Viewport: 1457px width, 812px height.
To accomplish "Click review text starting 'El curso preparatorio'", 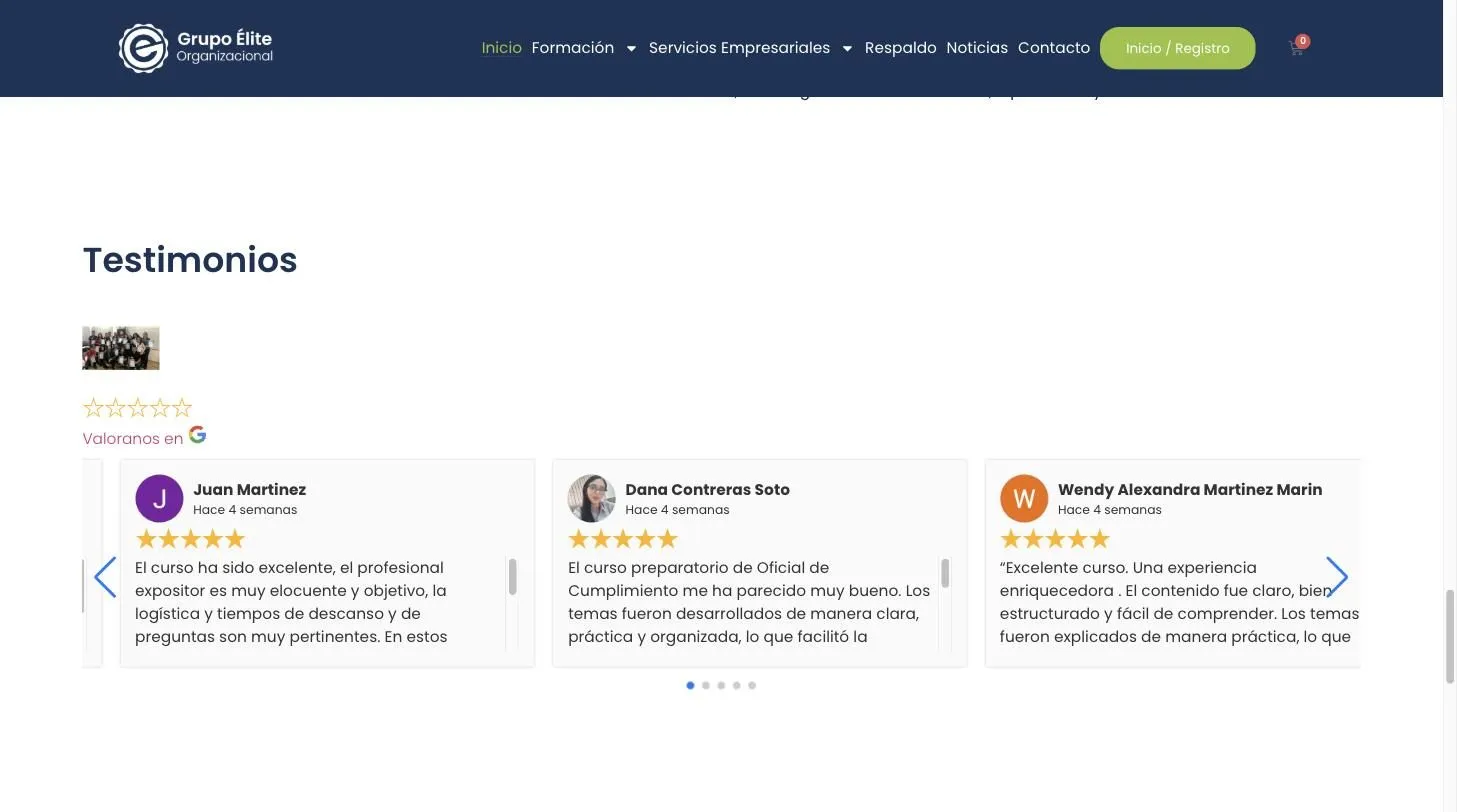I will (750, 602).
